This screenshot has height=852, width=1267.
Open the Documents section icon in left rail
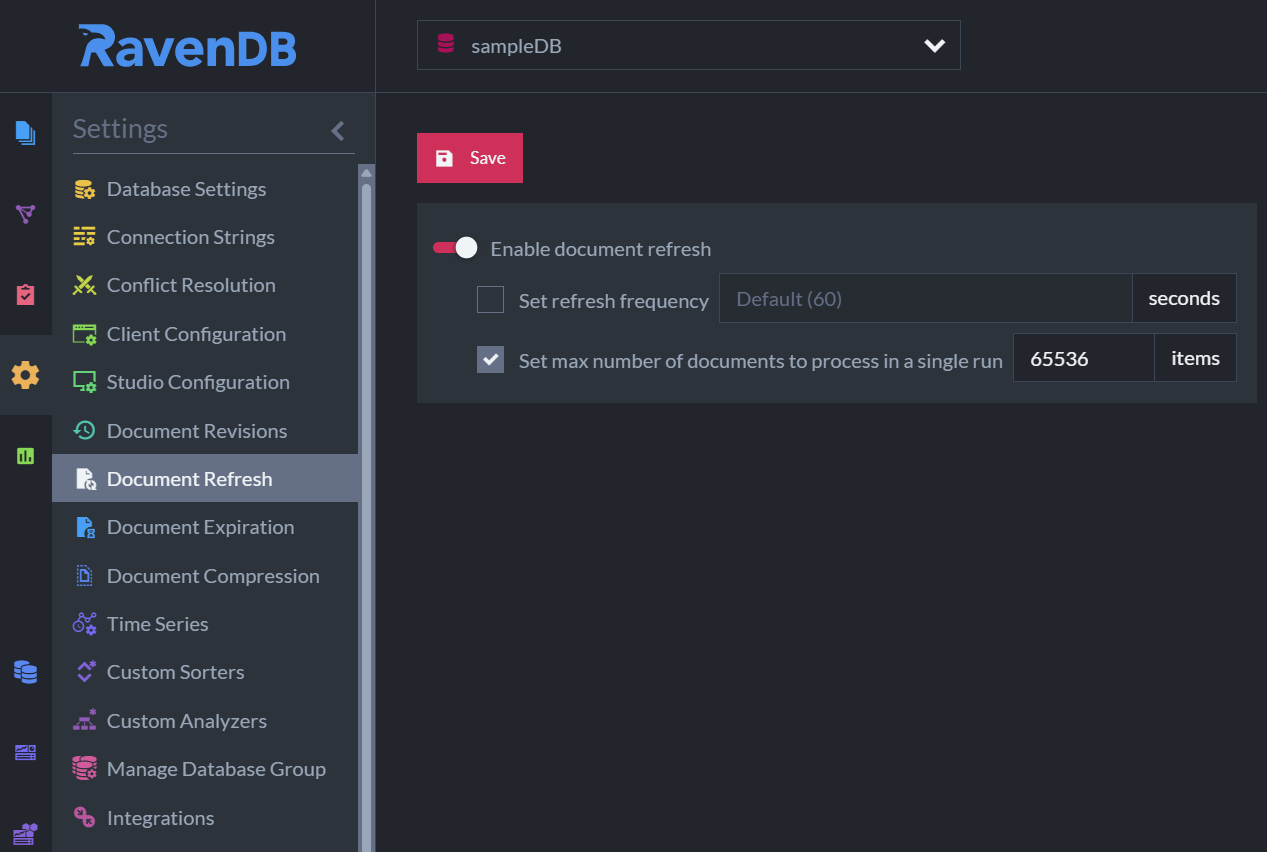click(x=25, y=132)
